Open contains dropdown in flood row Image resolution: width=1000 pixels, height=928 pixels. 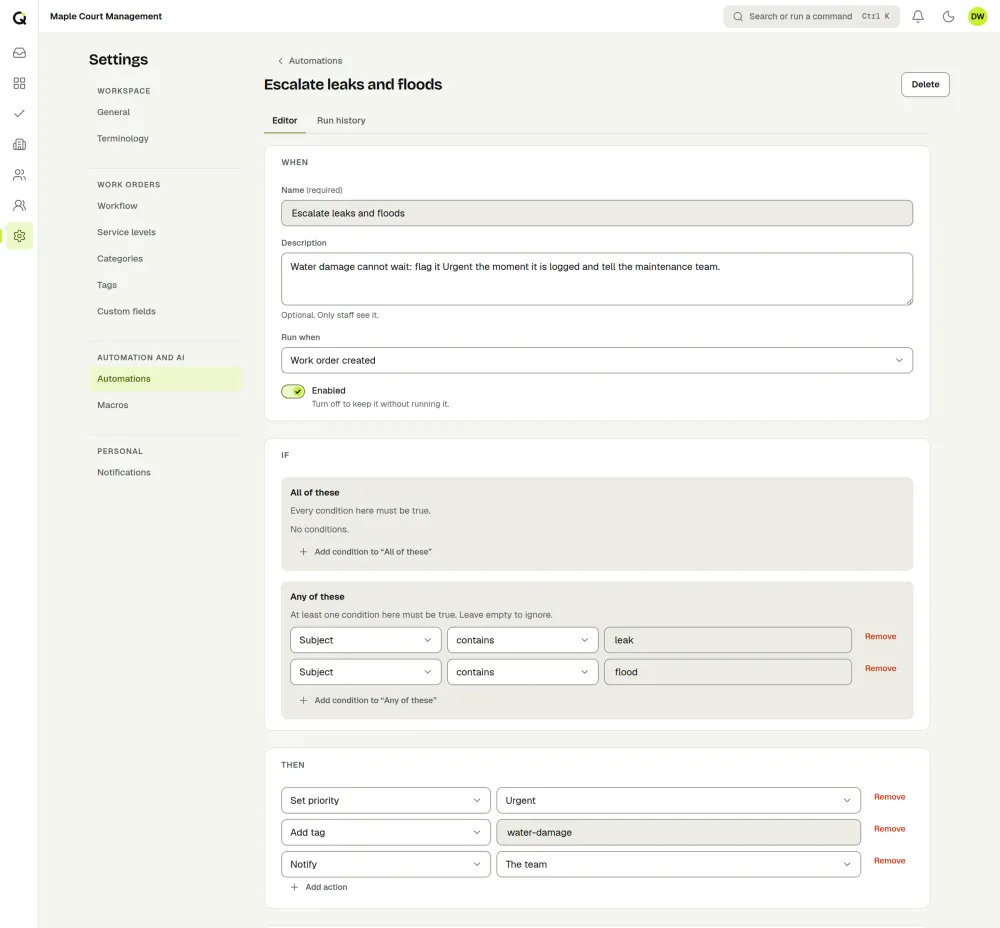click(x=522, y=672)
